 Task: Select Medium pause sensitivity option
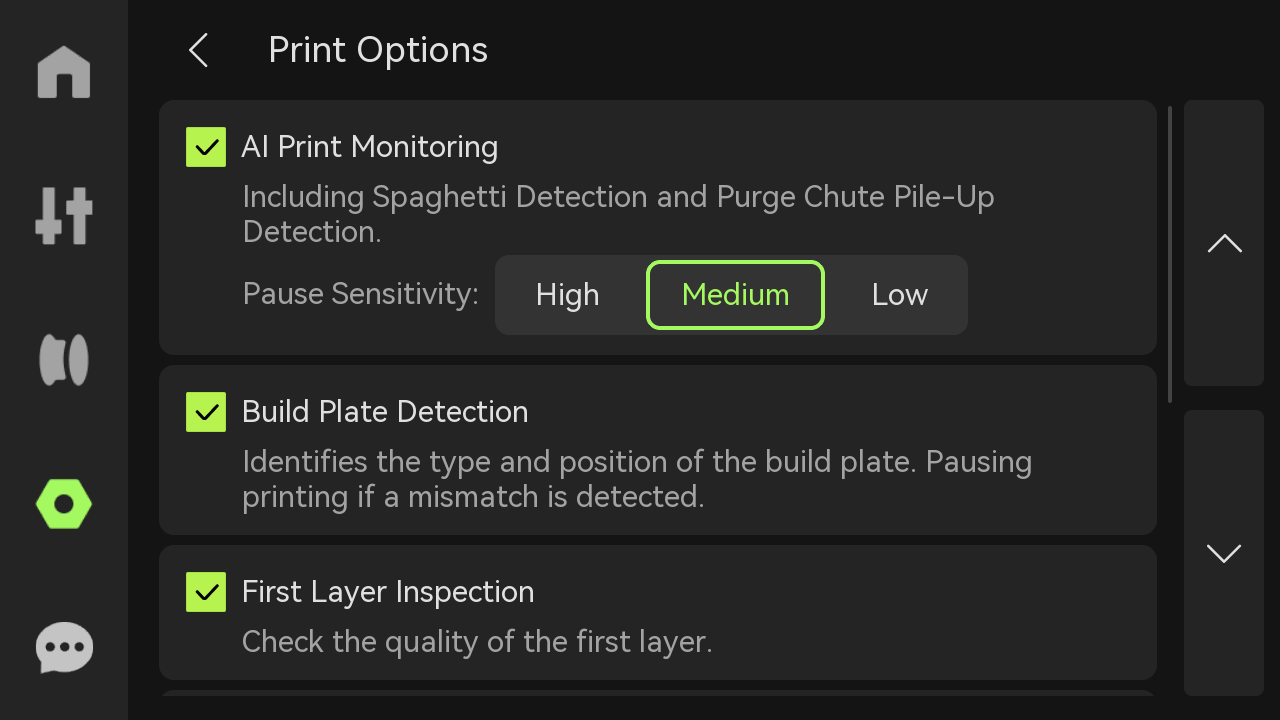735,295
